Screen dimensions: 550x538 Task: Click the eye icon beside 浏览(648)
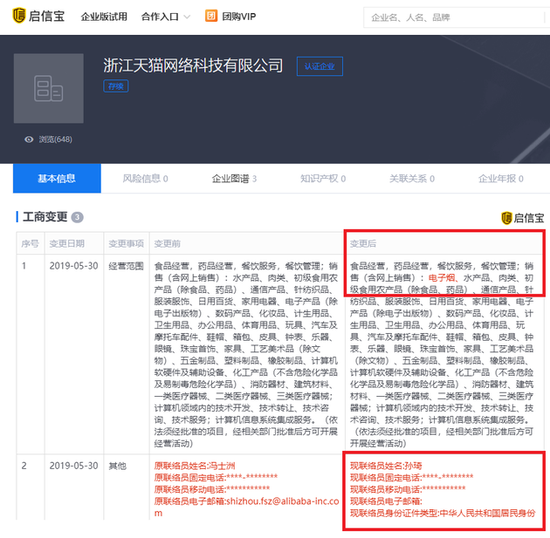[x=29, y=140]
